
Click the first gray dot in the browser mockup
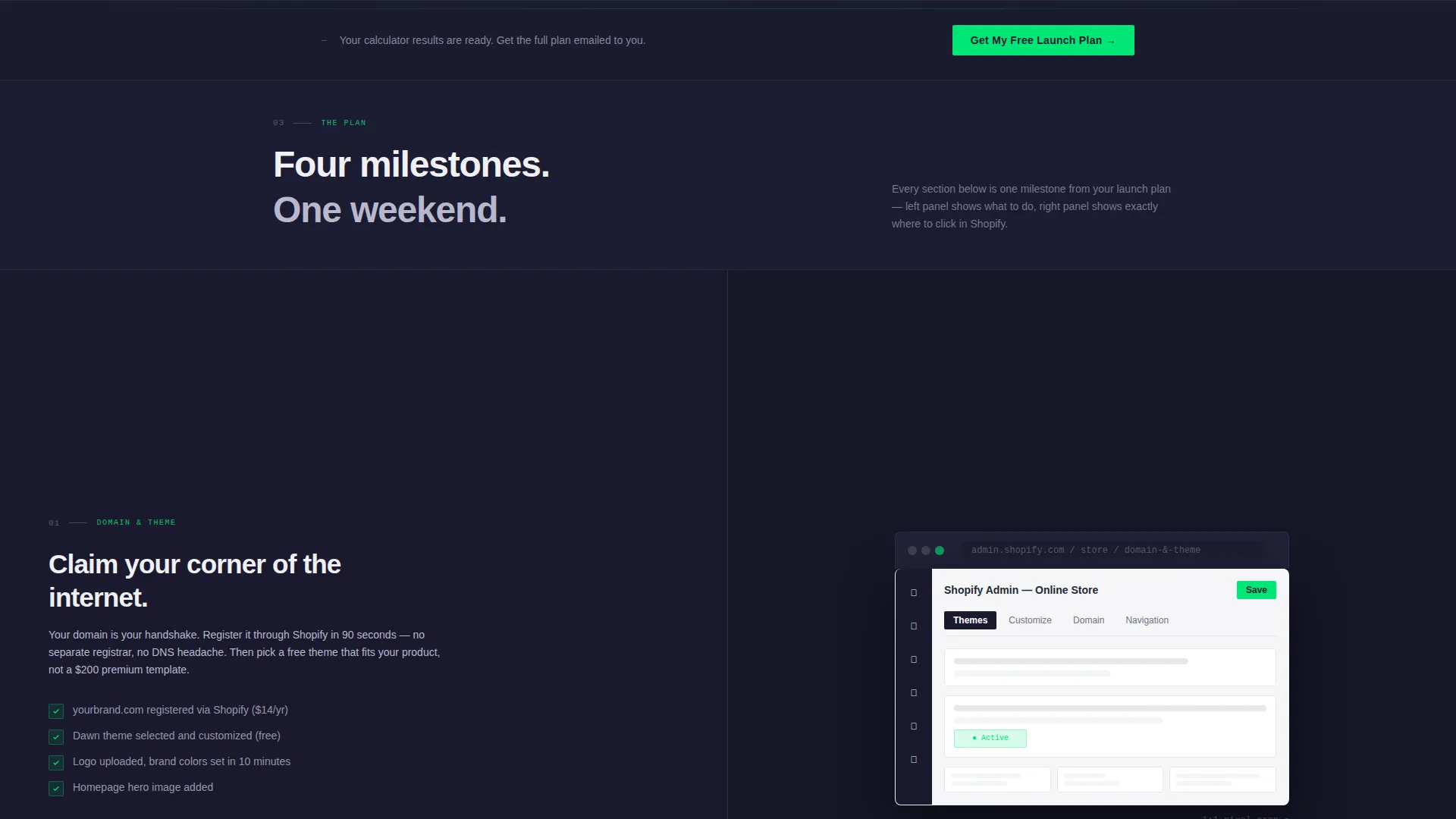(x=912, y=551)
